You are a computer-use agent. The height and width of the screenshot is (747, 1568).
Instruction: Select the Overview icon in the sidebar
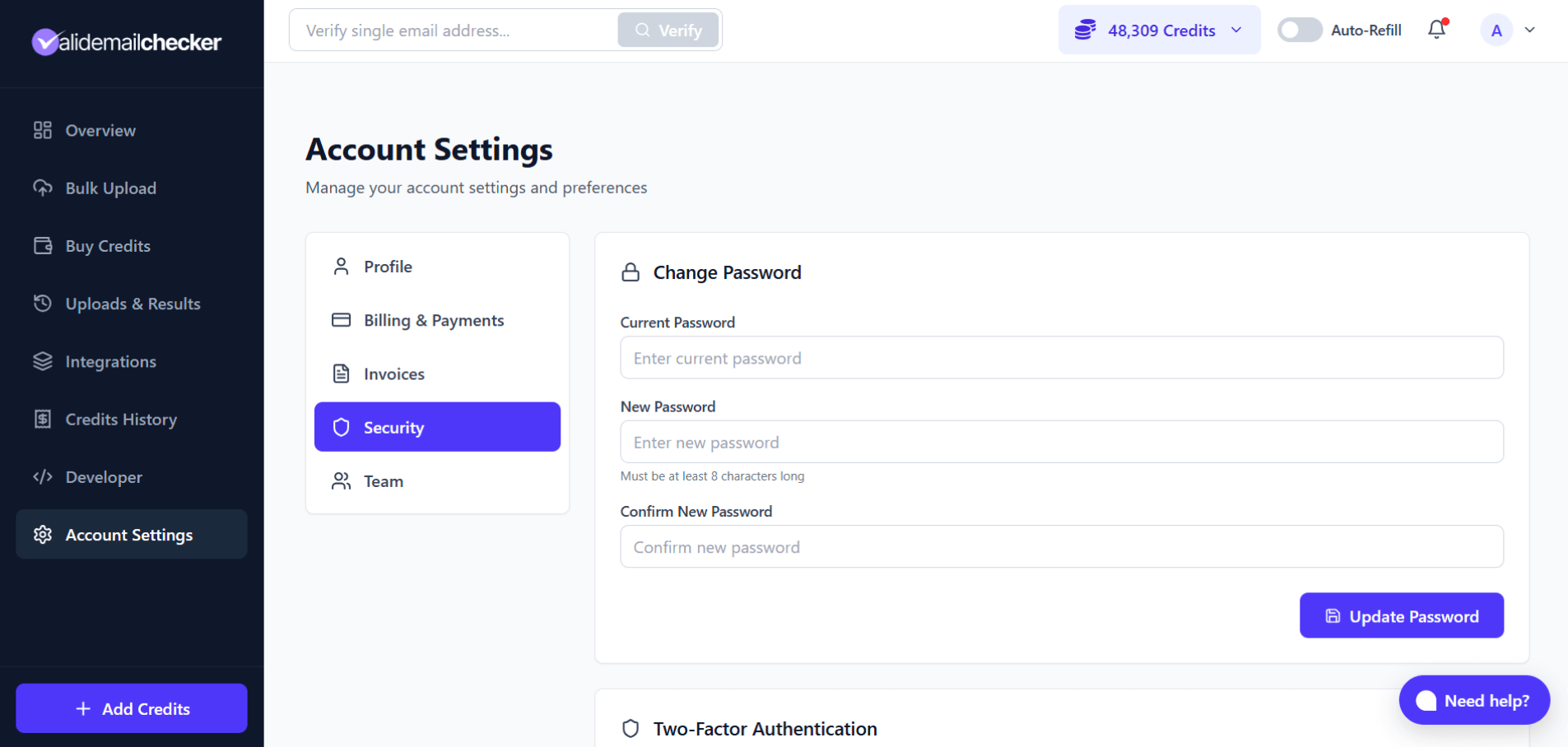43,130
